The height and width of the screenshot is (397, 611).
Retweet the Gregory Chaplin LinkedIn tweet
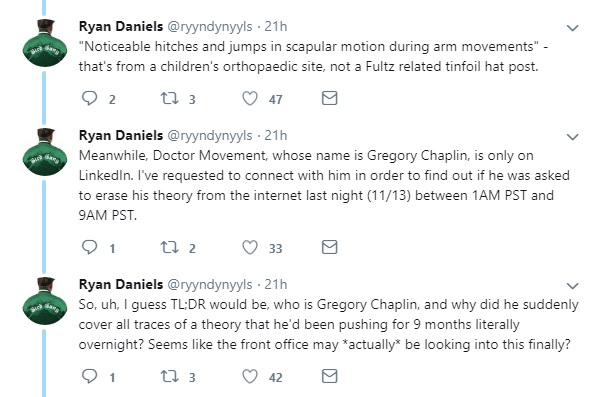click(x=170, y=247)
